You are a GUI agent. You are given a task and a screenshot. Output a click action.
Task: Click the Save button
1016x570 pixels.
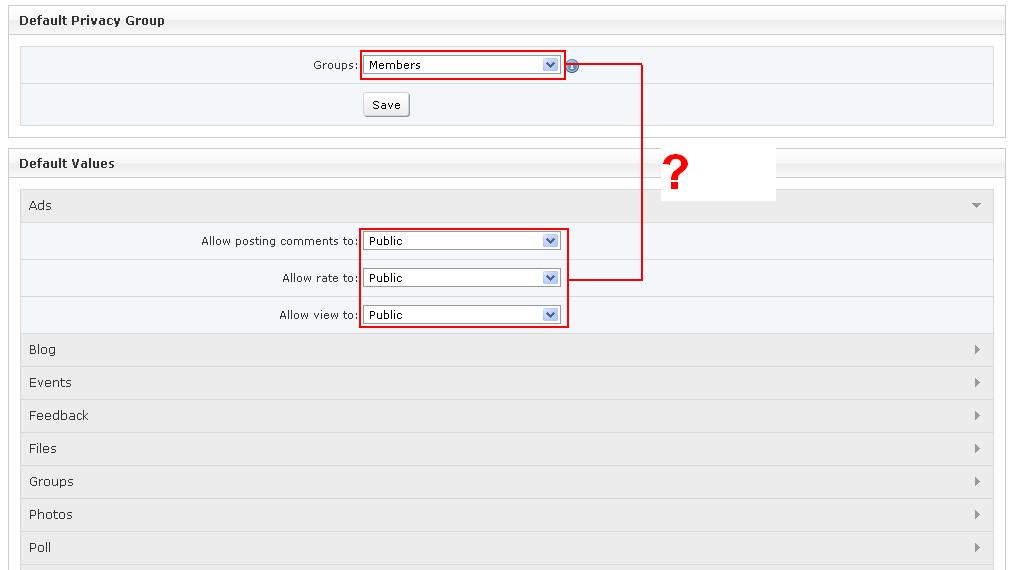[386, 105]
